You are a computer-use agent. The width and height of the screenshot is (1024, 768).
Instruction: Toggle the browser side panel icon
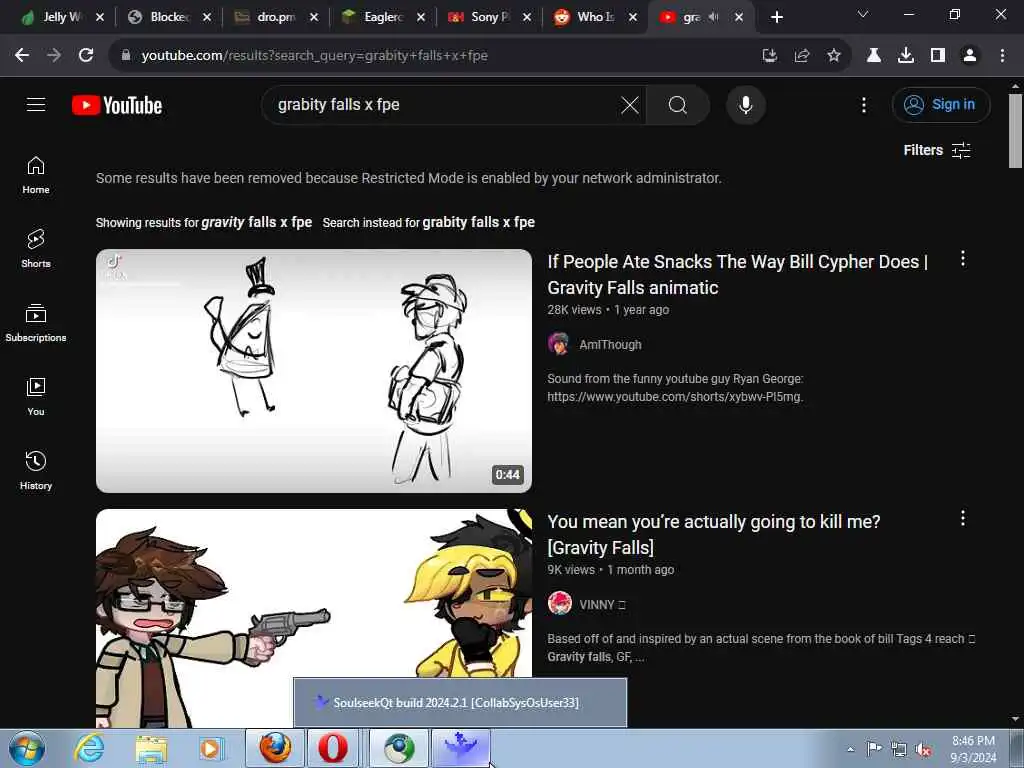pos(938,56)
